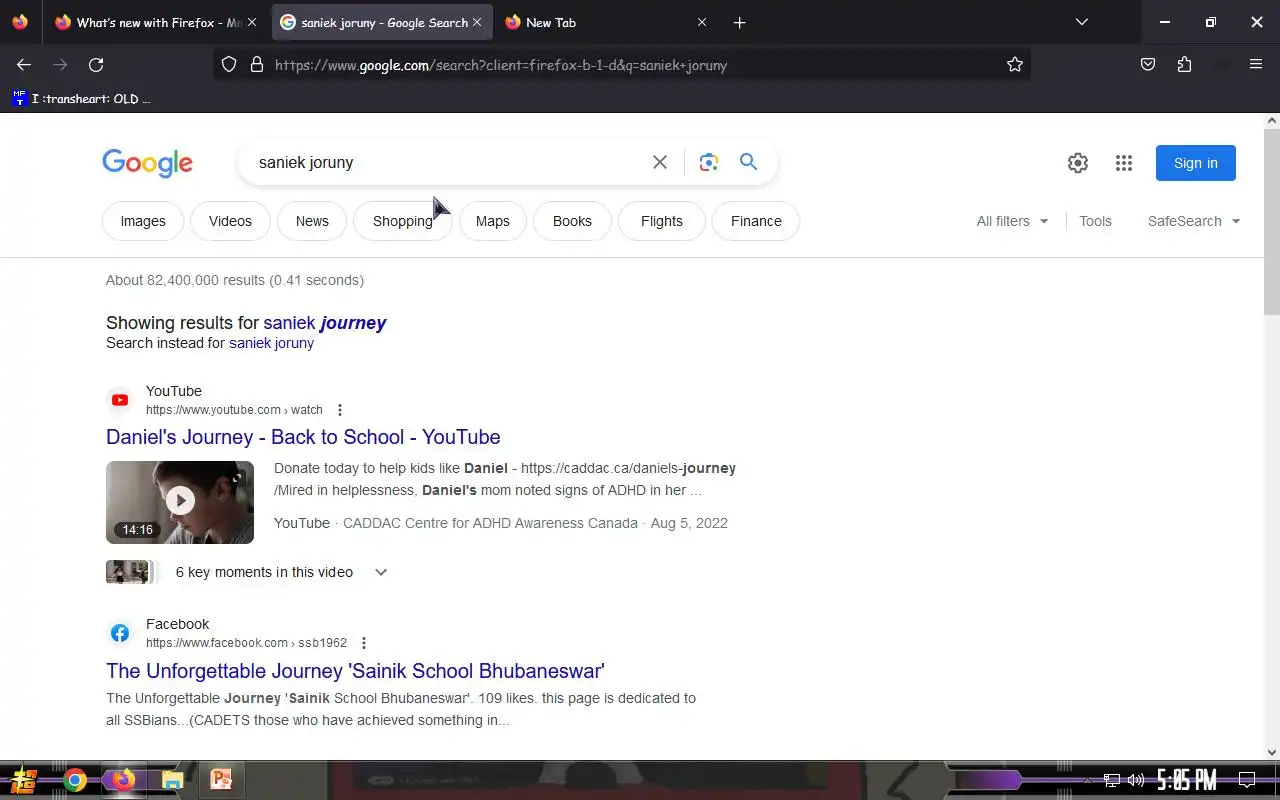1280x800 pixels.
Task: Open the list all tabs dropdown
Action: tap(1081, 22)
